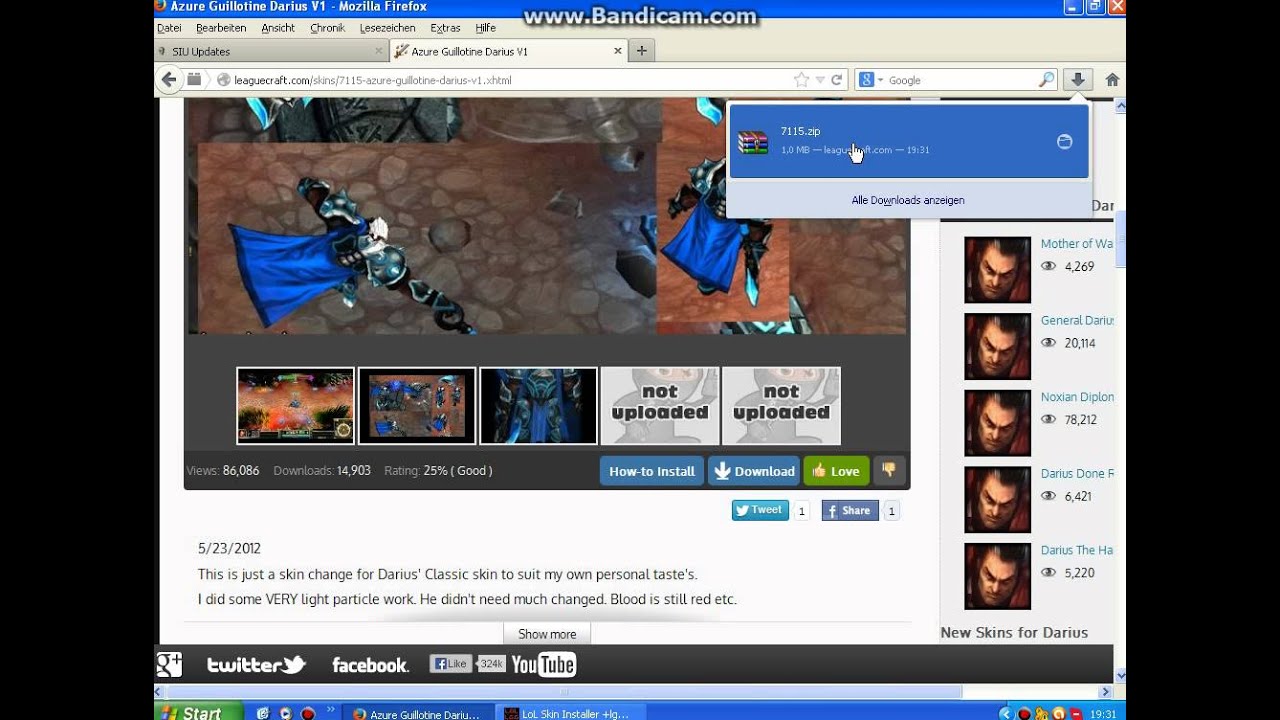This screenshot has height=720, width=1280.
Task: Click the Facebook Like button in footer
Action: coord(450,663)
